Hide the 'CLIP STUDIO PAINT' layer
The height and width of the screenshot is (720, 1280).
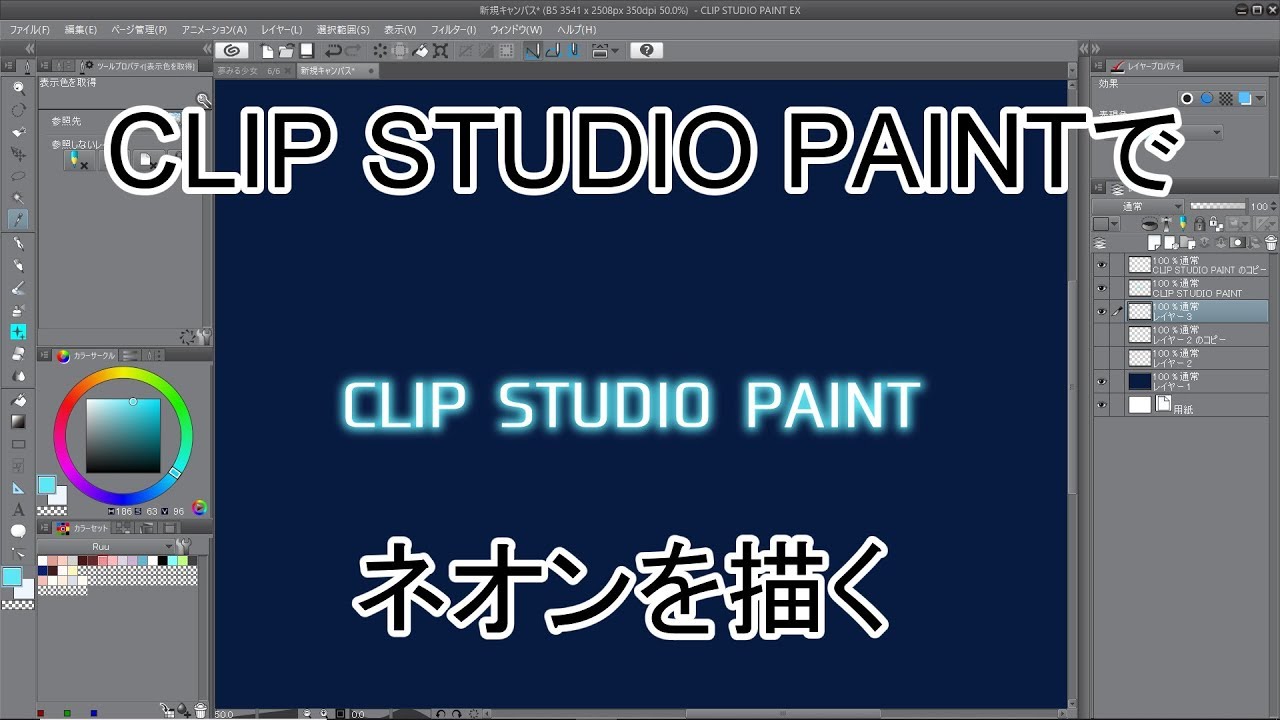click(x=1102, y=288)
